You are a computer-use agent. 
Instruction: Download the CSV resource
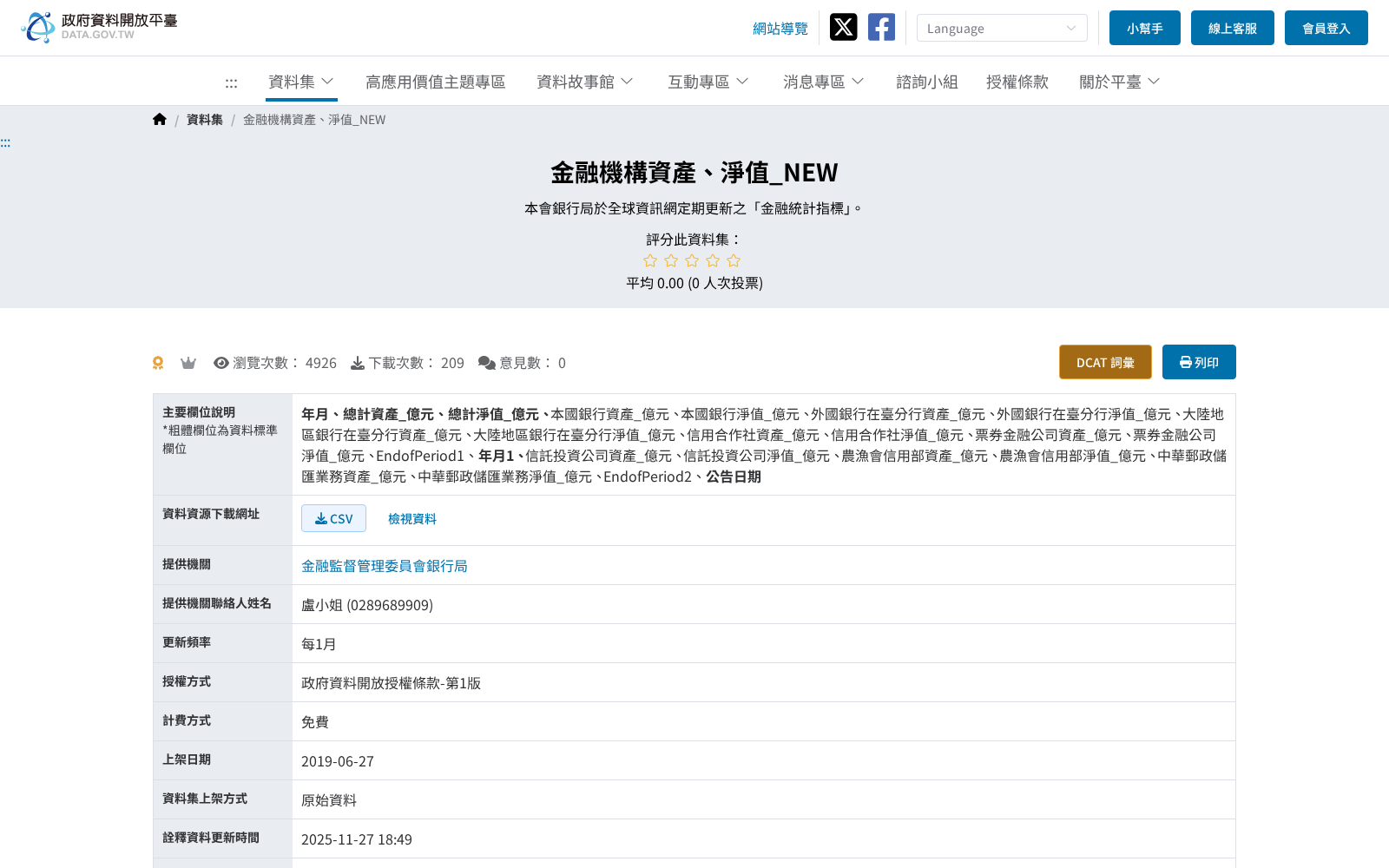[x=333, y=518]
